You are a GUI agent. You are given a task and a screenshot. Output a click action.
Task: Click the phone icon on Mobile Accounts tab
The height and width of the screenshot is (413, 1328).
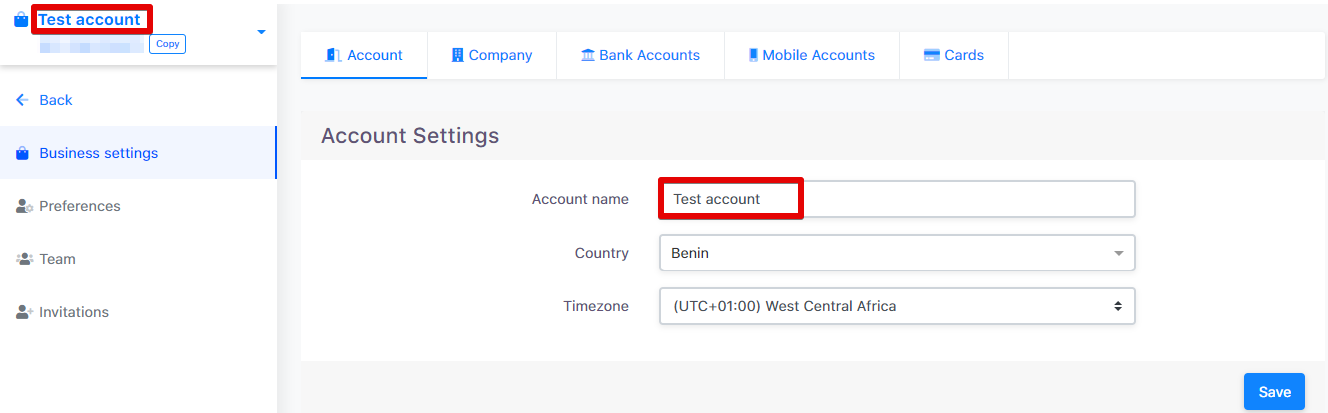[x=753, y=55]
